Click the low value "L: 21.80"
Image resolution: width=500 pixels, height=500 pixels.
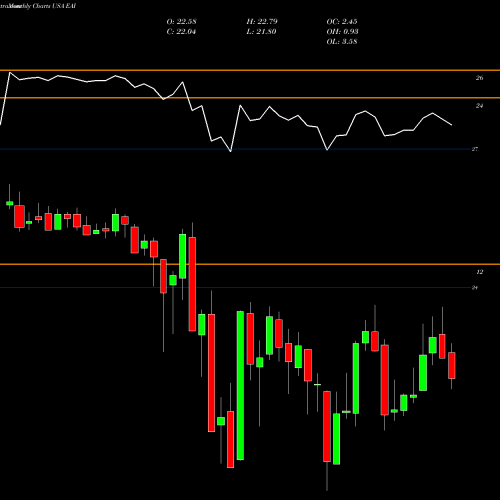pos(261,31)
